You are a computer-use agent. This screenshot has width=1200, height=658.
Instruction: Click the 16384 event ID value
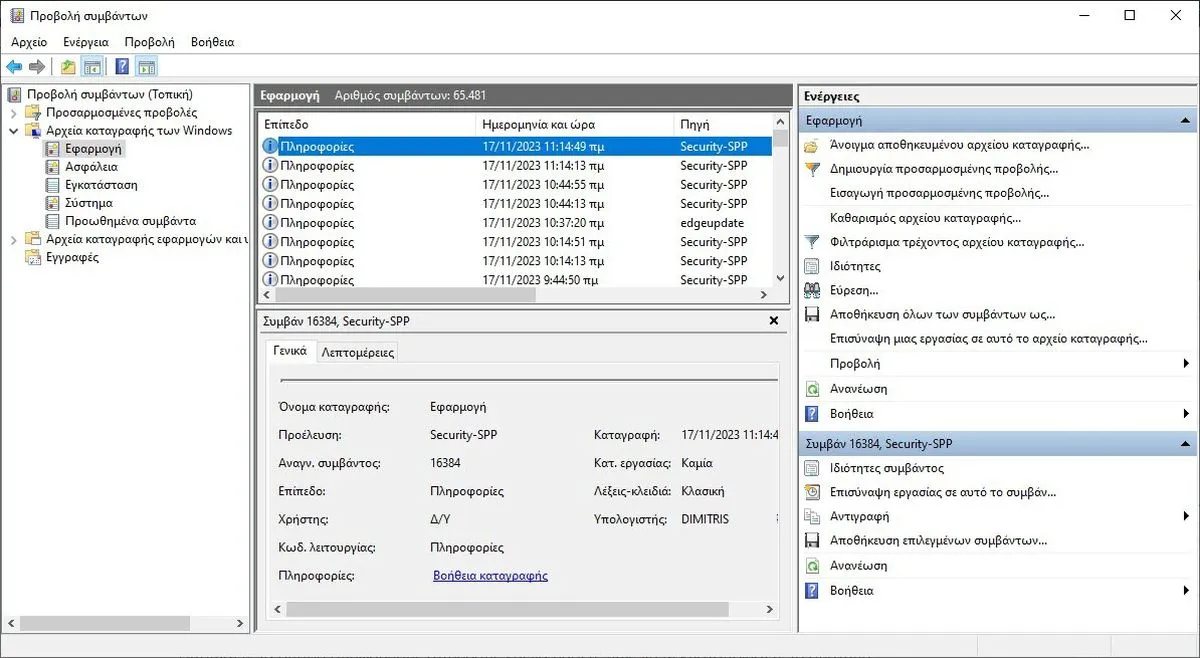tap(446, 464)
